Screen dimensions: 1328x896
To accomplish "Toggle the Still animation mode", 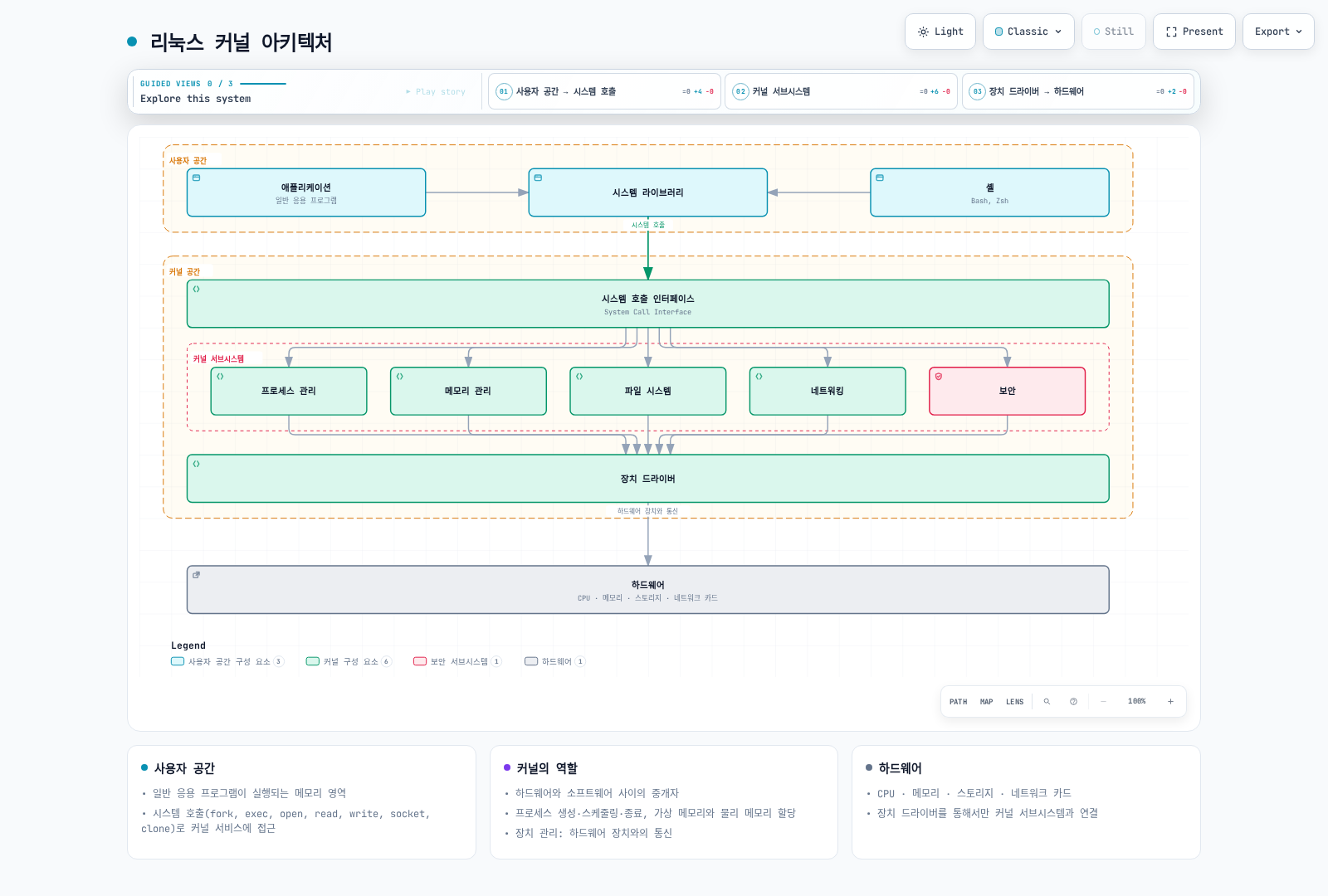I will point(1114,32).
